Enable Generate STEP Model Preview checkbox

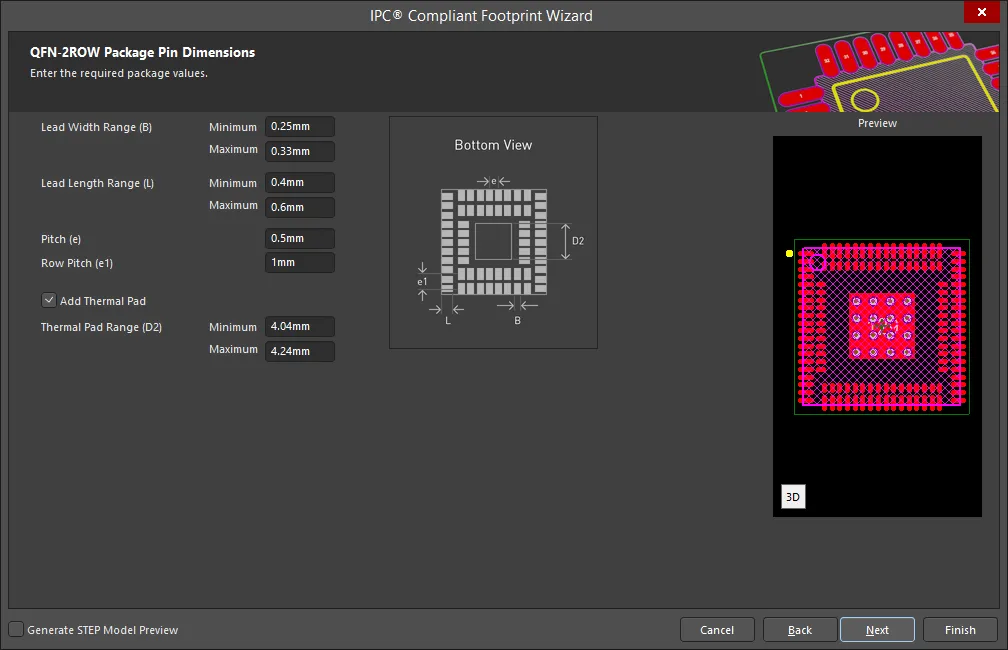[x=16, y=629]
